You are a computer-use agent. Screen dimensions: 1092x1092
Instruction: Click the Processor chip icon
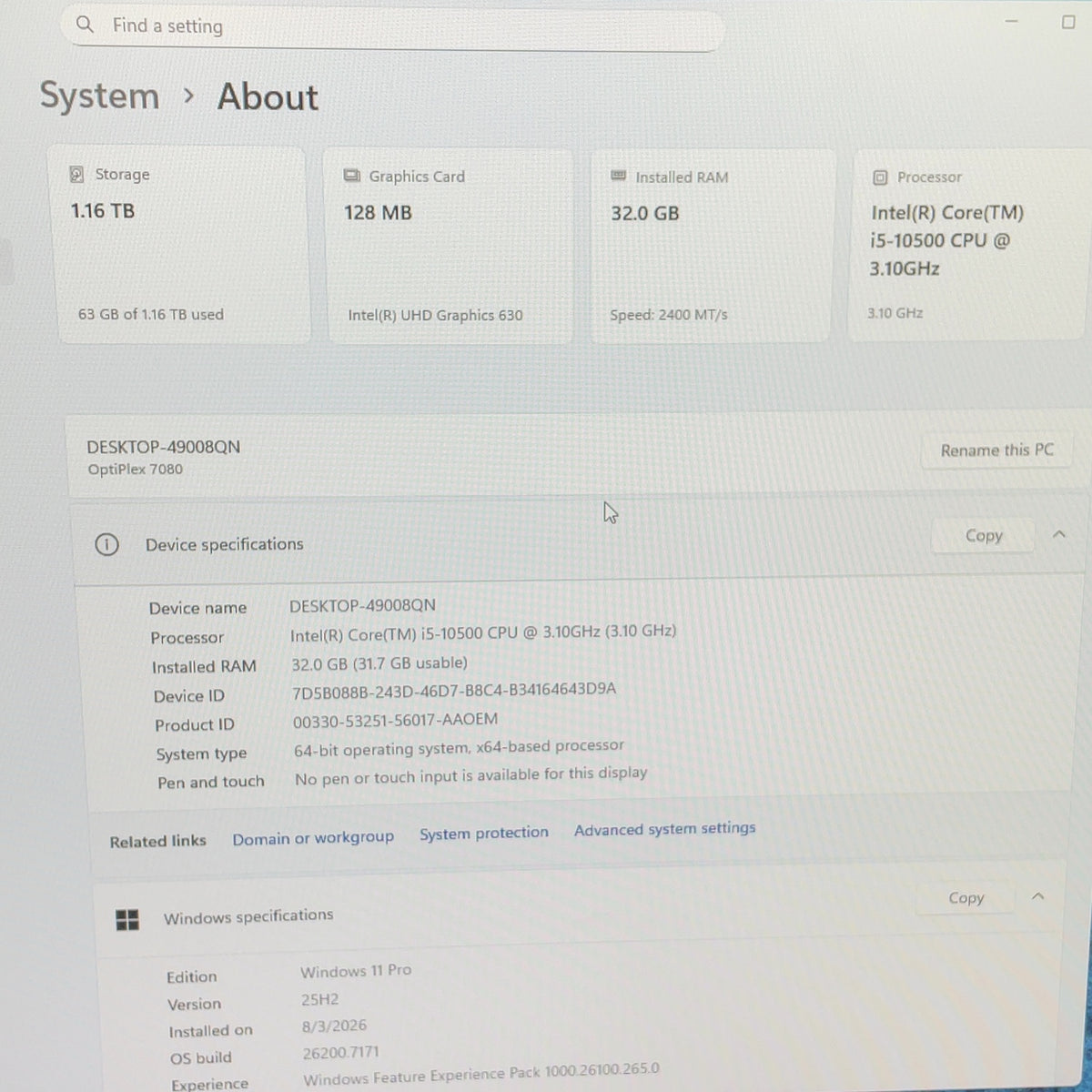tap(880, 177)
